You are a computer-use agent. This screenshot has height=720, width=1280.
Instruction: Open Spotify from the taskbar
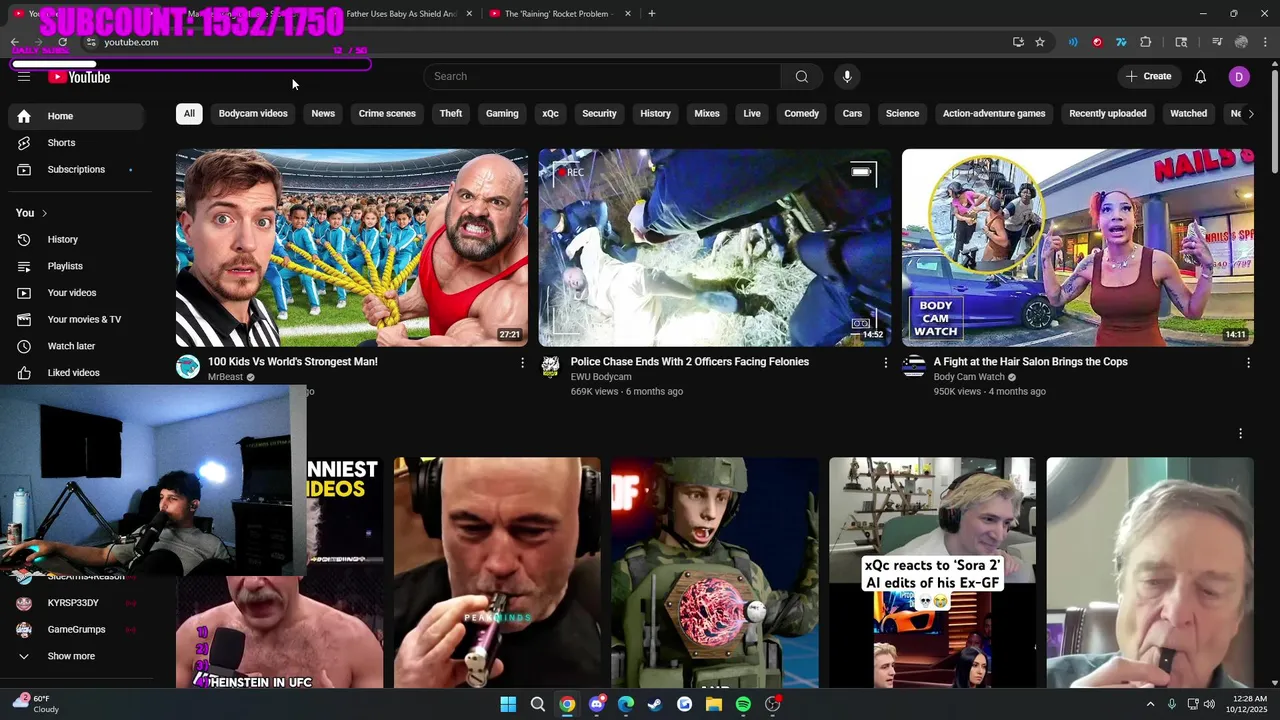coord(743,705)
